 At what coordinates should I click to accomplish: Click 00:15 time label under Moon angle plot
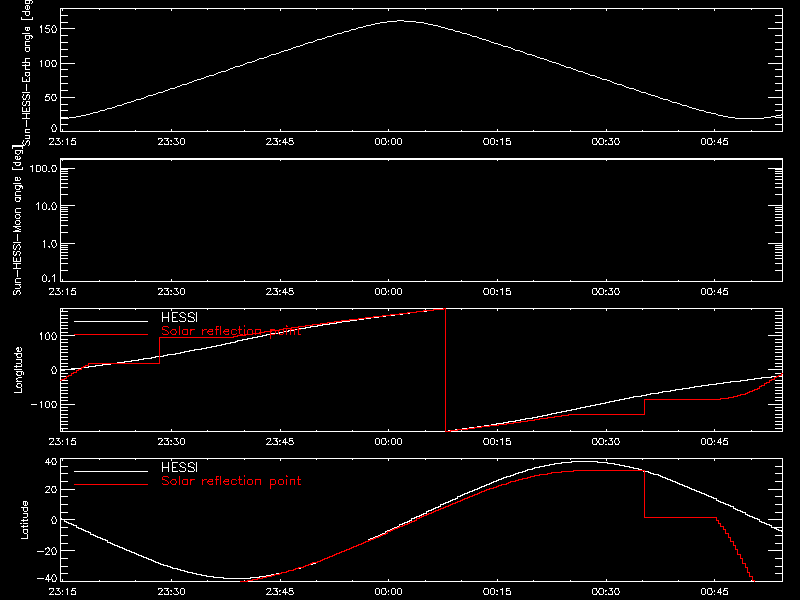pyautogui.click(x=497, y=292)
